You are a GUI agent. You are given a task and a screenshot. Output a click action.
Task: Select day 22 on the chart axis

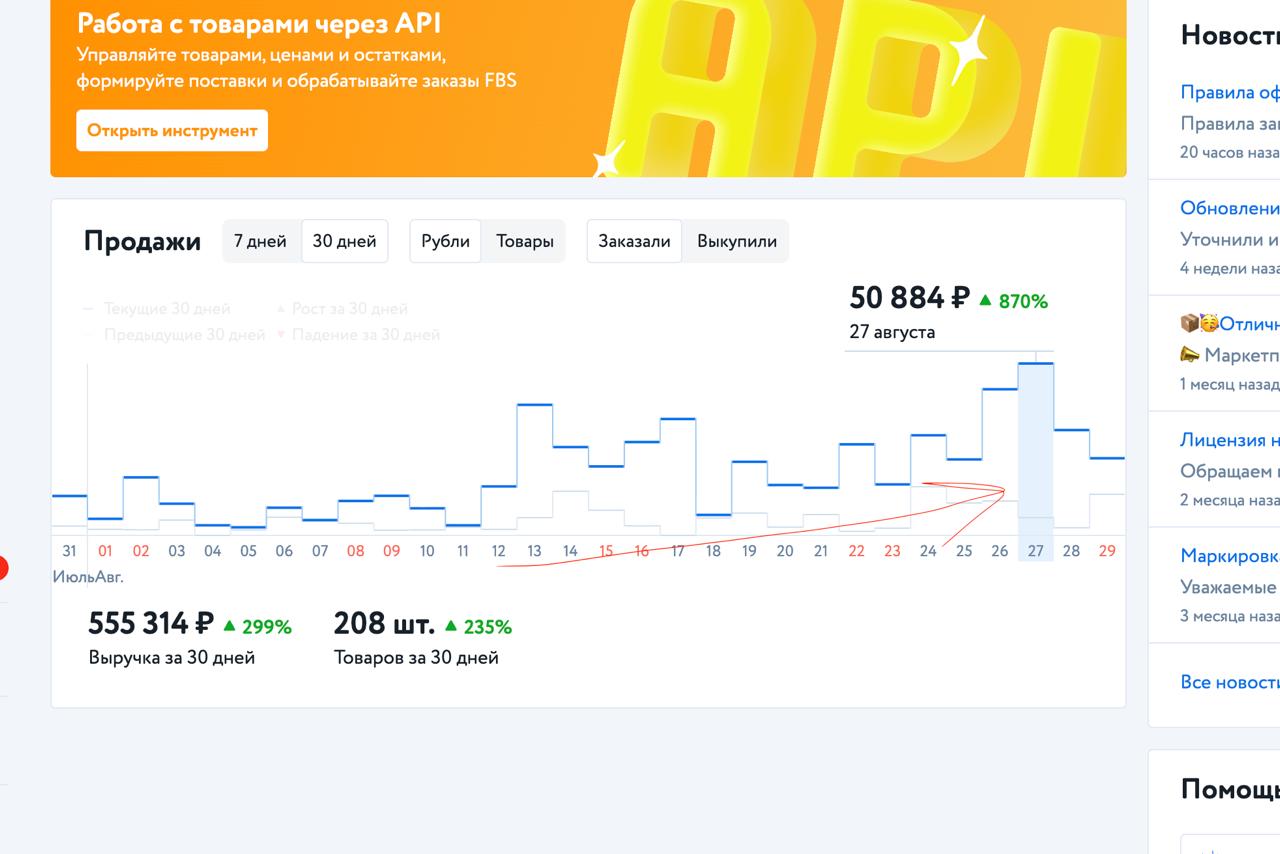(857, 550)
